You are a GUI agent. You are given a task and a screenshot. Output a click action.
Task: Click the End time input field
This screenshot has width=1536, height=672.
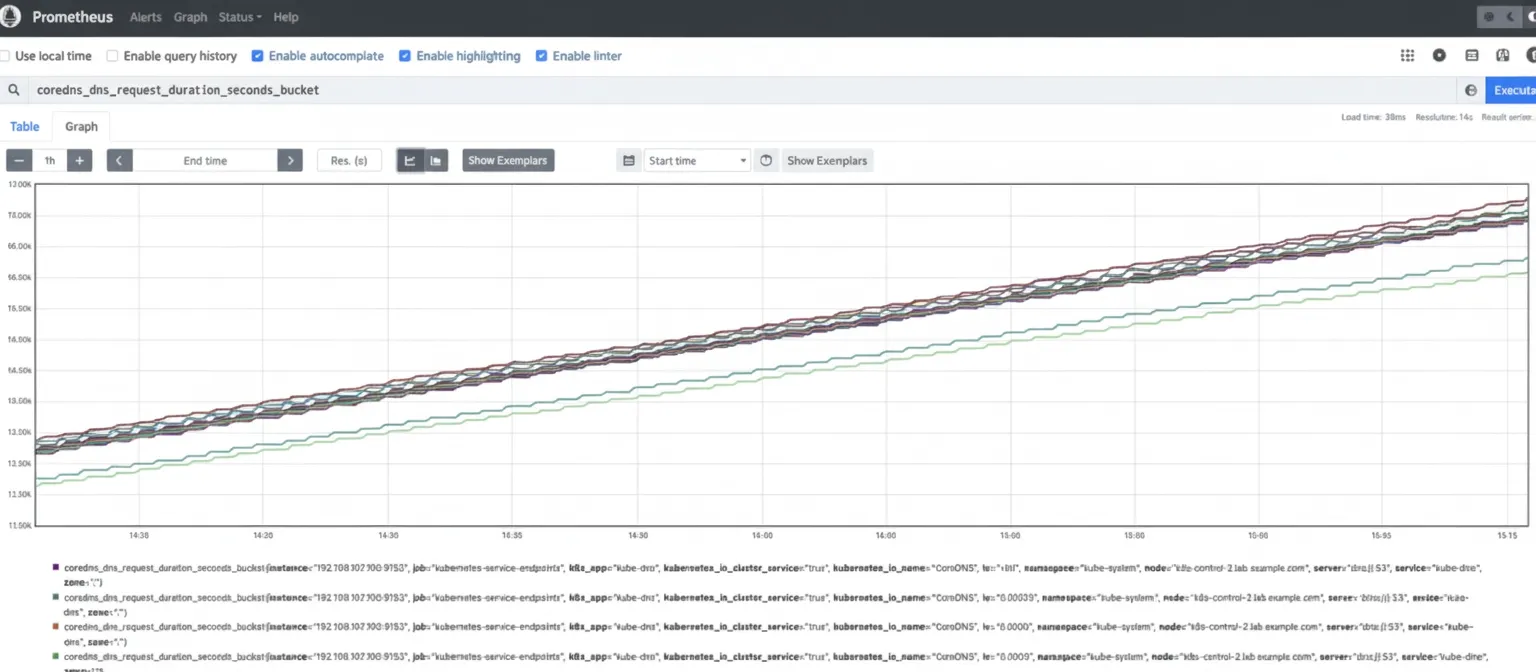[205, 160]
